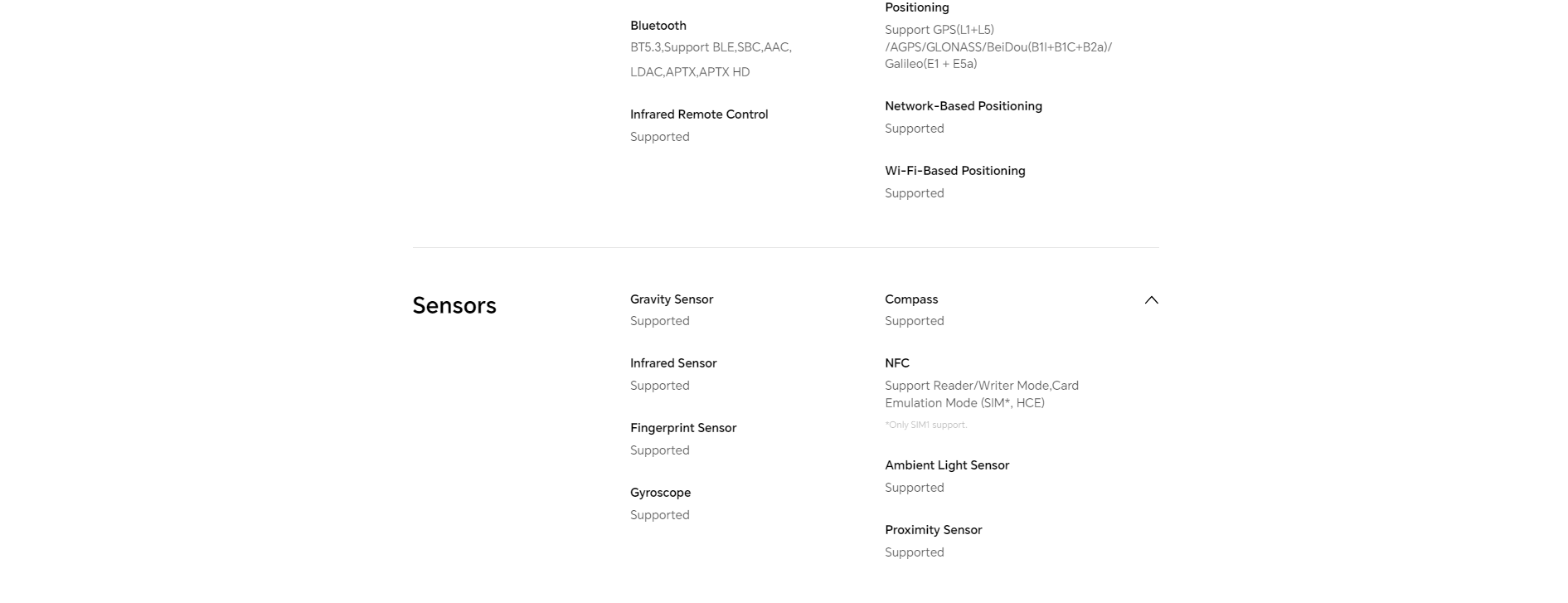Select the Gyroscope spec label
Screen dimensions: 1568x603
point(660,493)
